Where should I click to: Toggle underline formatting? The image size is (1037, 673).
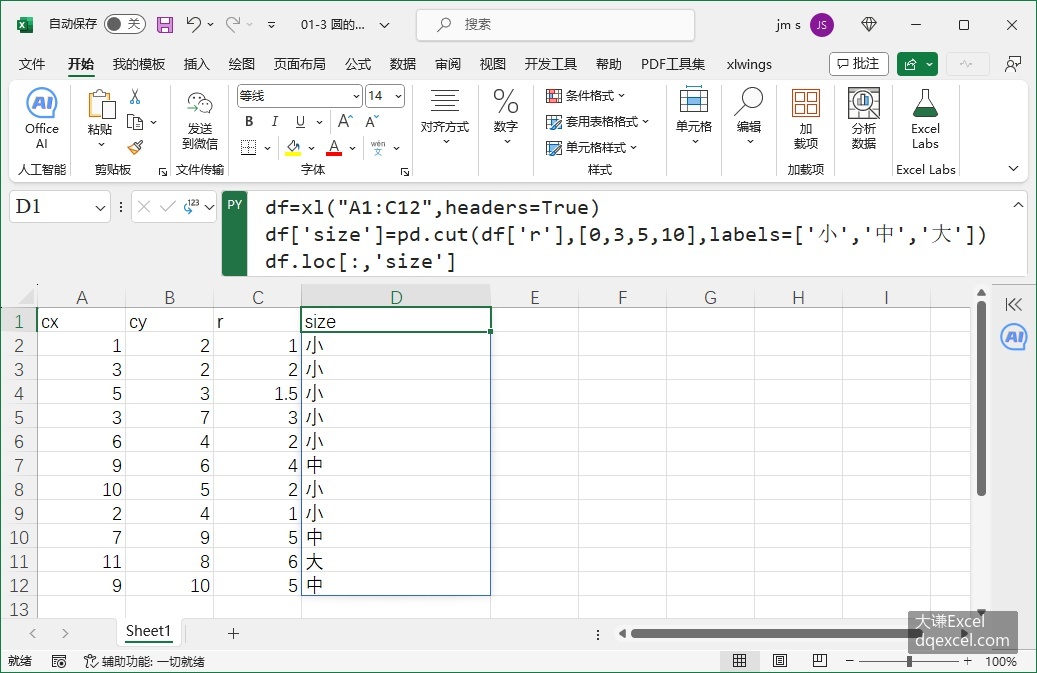point(300,122)
